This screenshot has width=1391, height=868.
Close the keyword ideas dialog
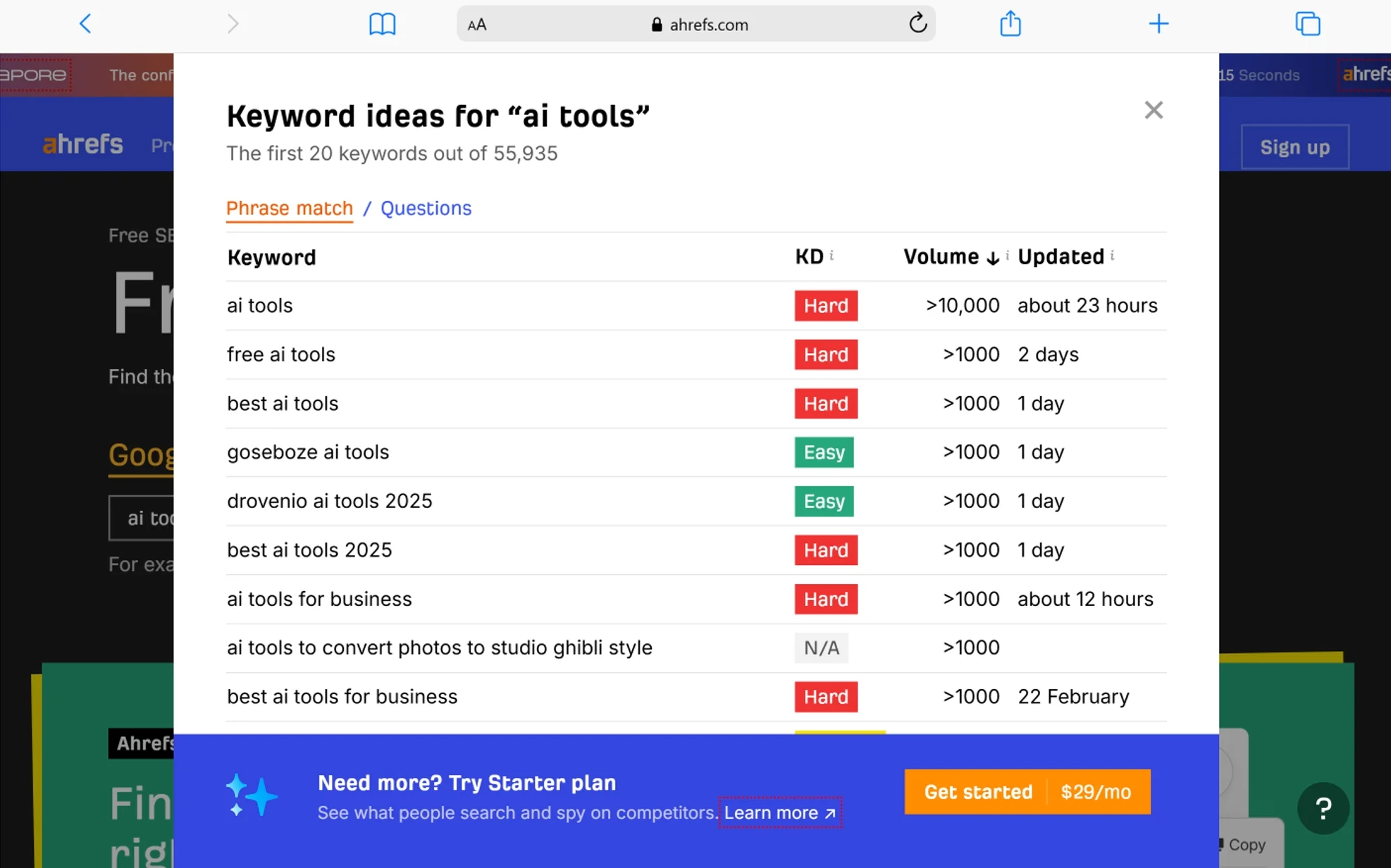point(1153,110)
